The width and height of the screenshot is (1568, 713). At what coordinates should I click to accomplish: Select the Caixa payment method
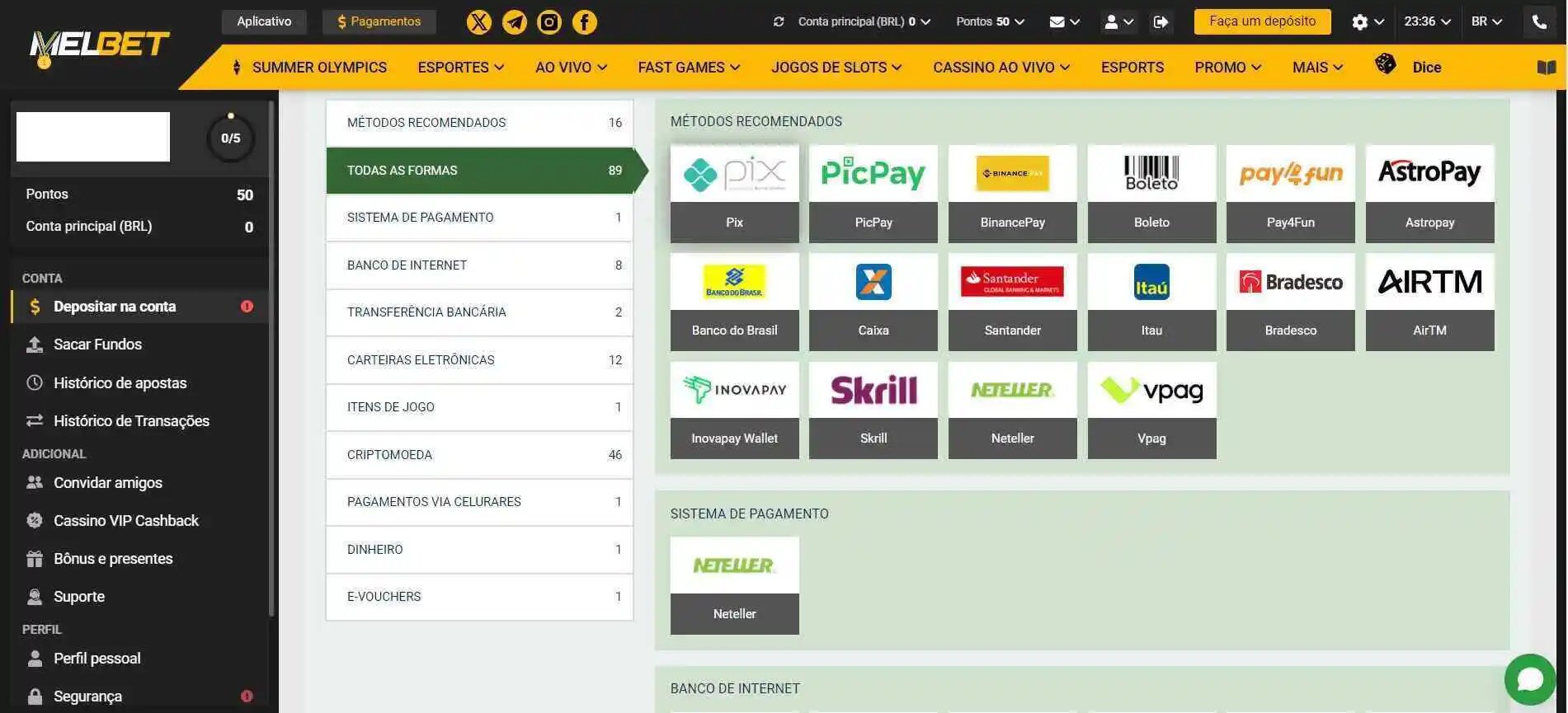coord(873,302)
